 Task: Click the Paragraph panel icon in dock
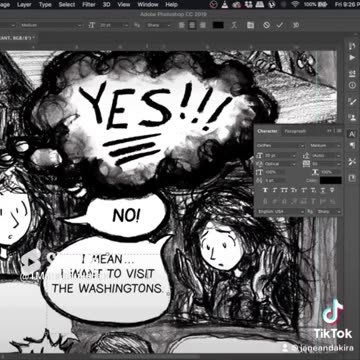coord(352,145)
